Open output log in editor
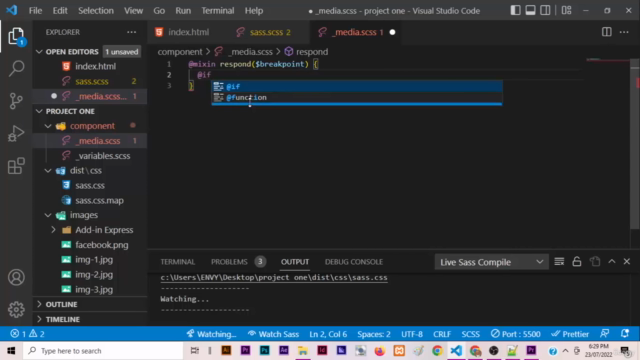 click(x=595, y=262)
